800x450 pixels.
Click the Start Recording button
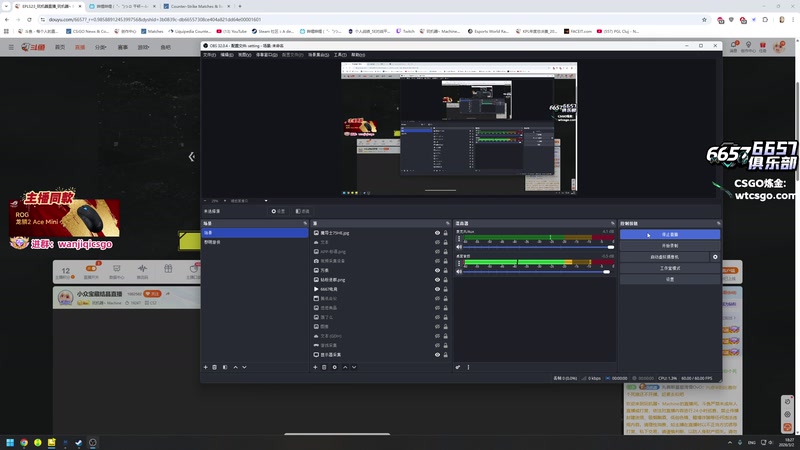pyautogui.click(x=670, y=246)
